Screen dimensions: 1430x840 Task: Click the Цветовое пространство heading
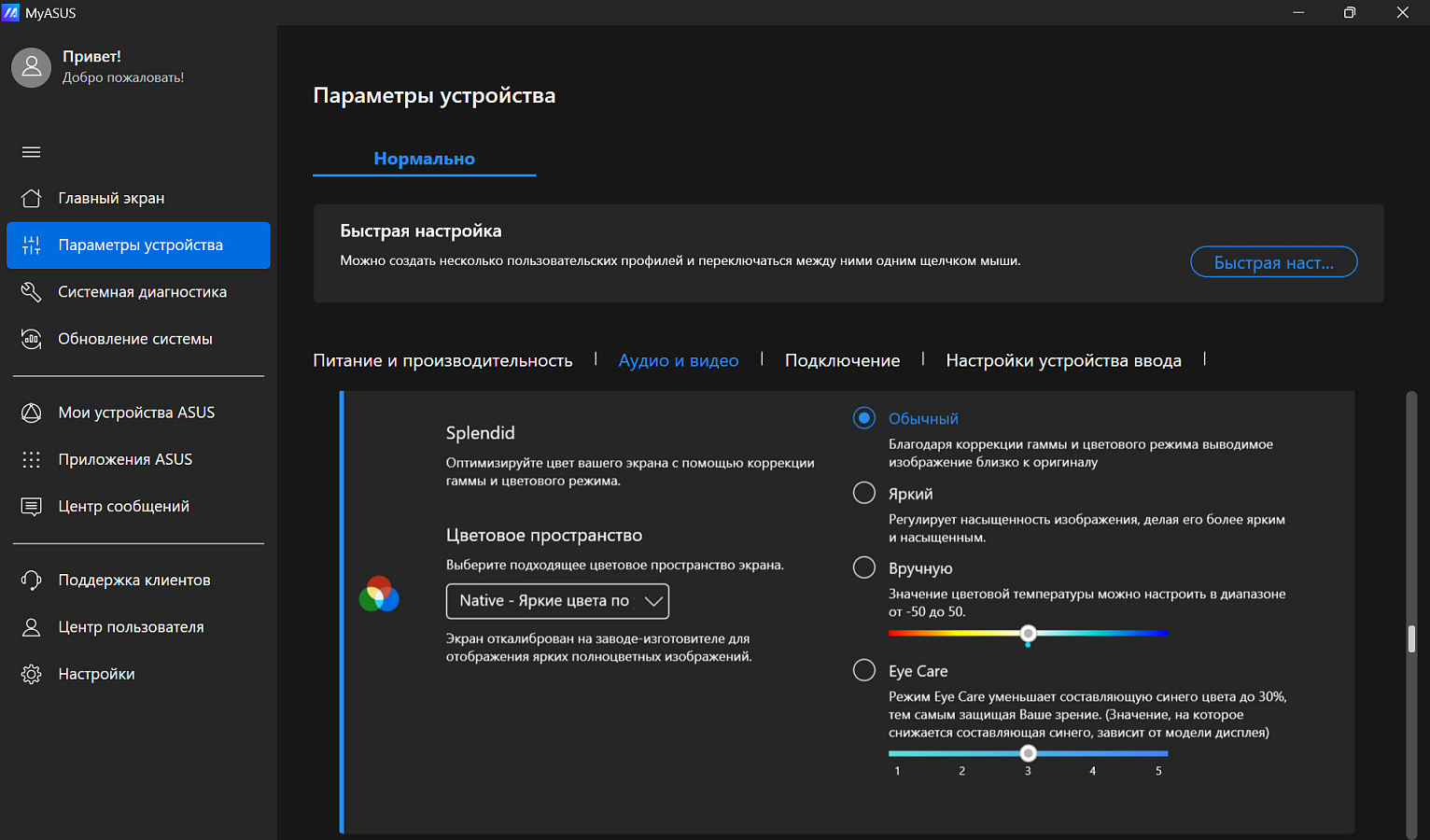pyautogui.click(x=544, y=536)
